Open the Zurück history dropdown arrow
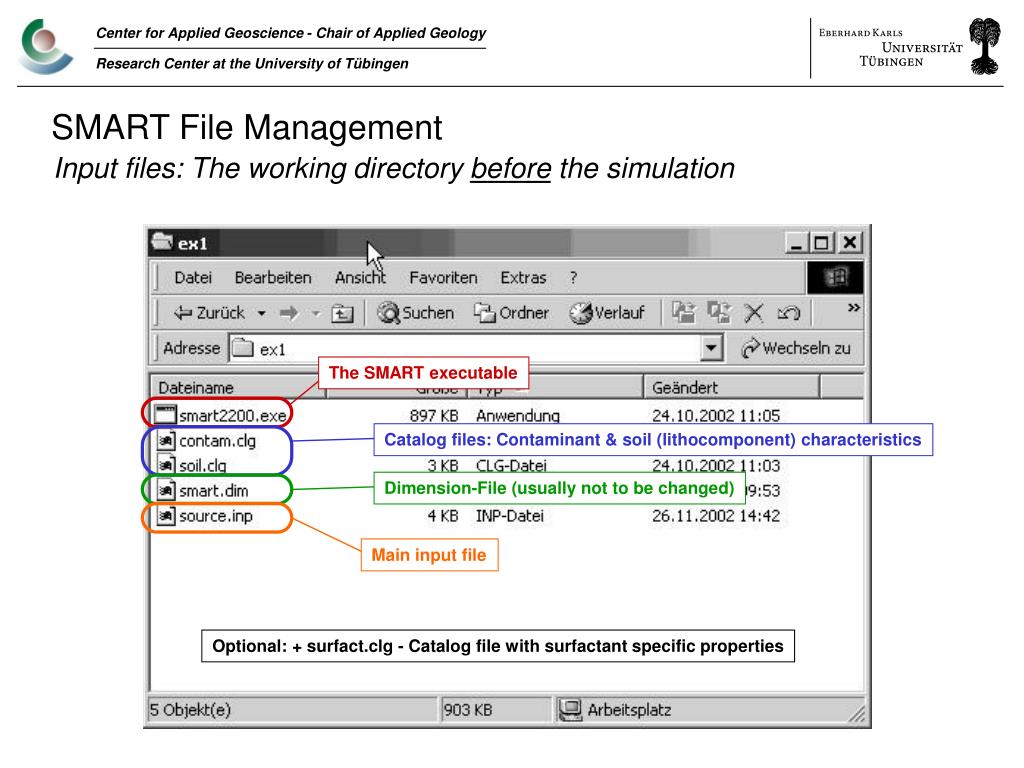The height and width of the screenshot is (768, 1024). pos(261,313)
